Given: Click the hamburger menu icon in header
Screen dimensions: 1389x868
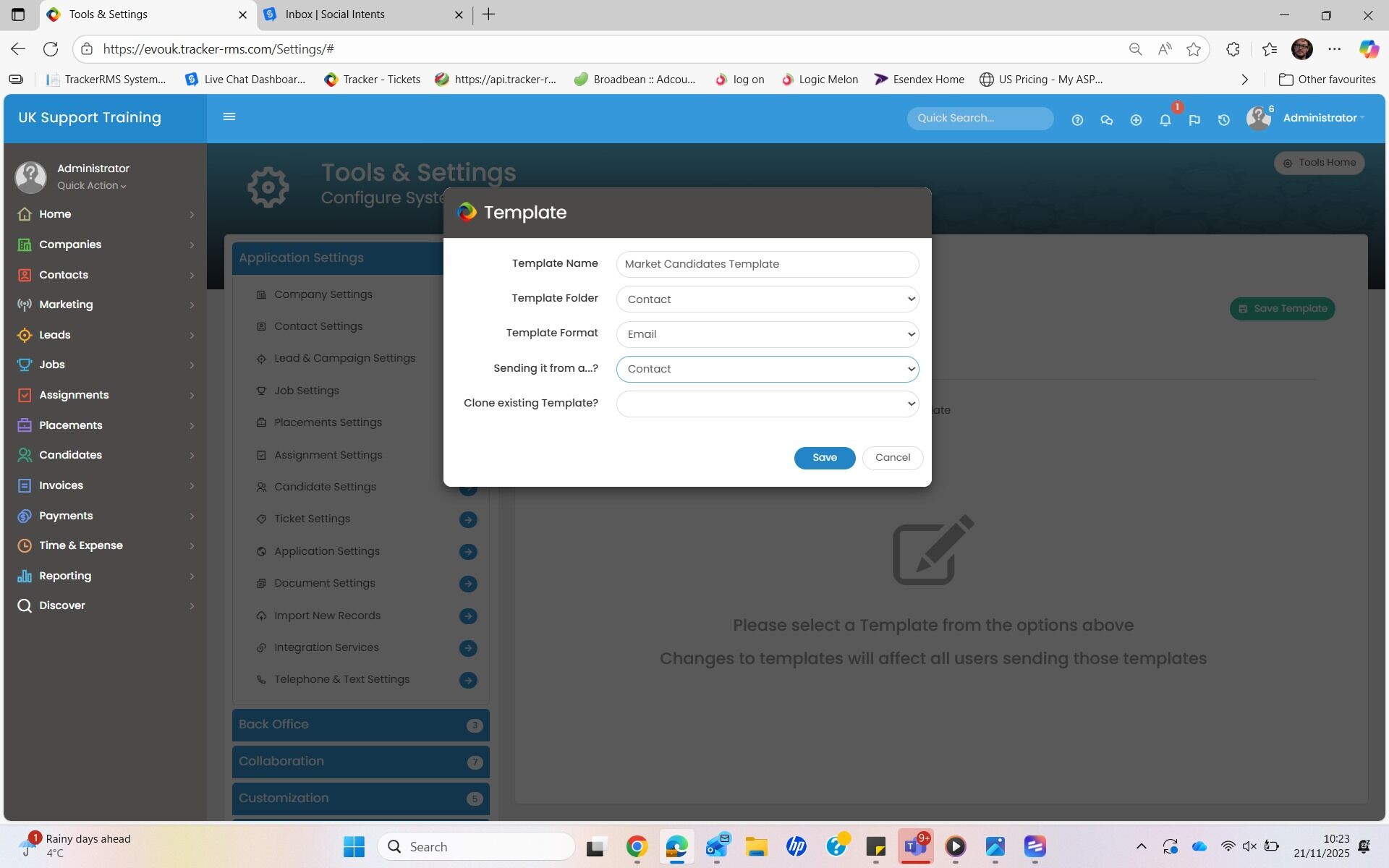Looking at the screenshot, I should tap(229, 116).
